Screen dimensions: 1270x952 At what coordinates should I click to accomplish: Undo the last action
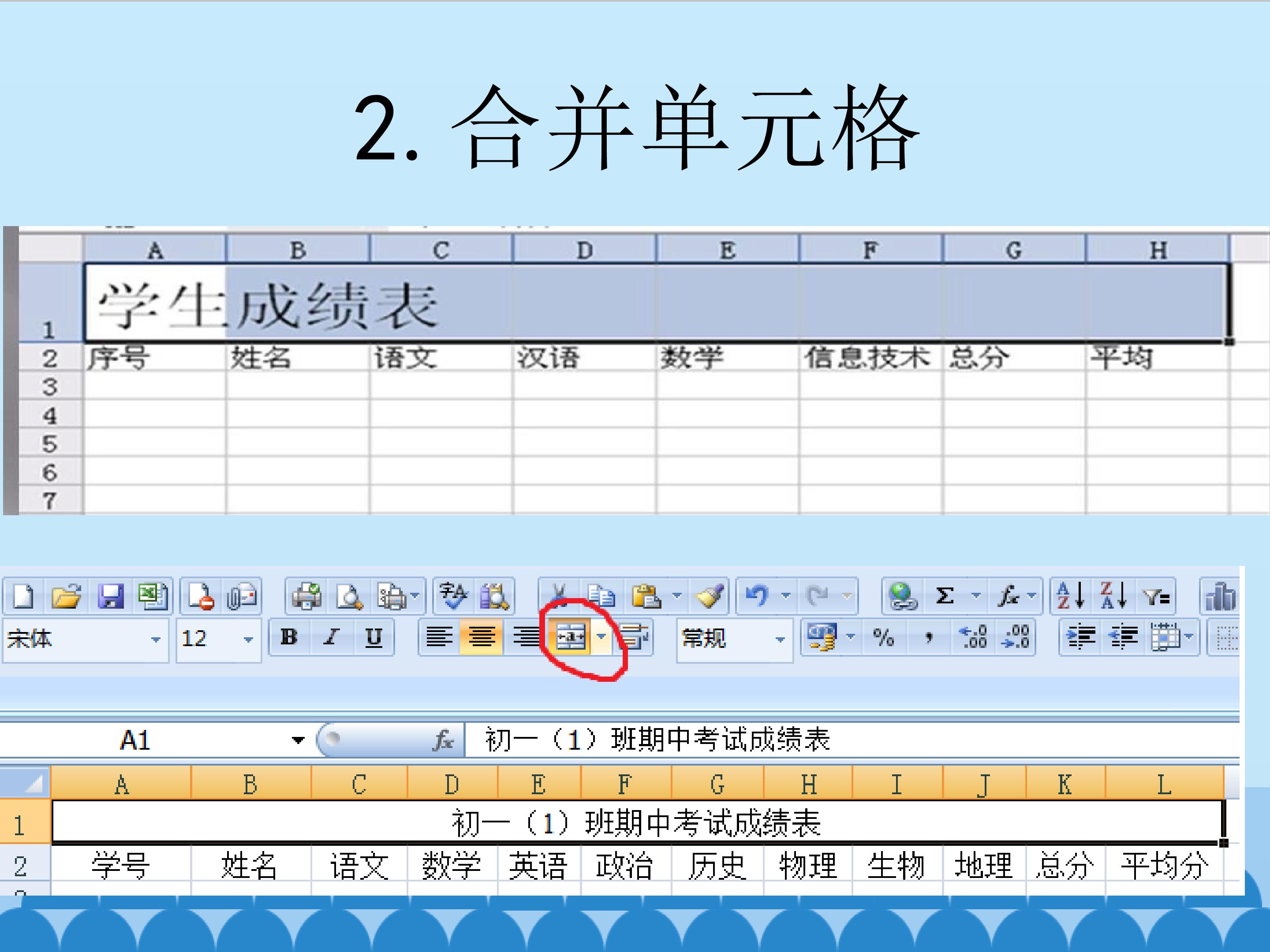757,595
